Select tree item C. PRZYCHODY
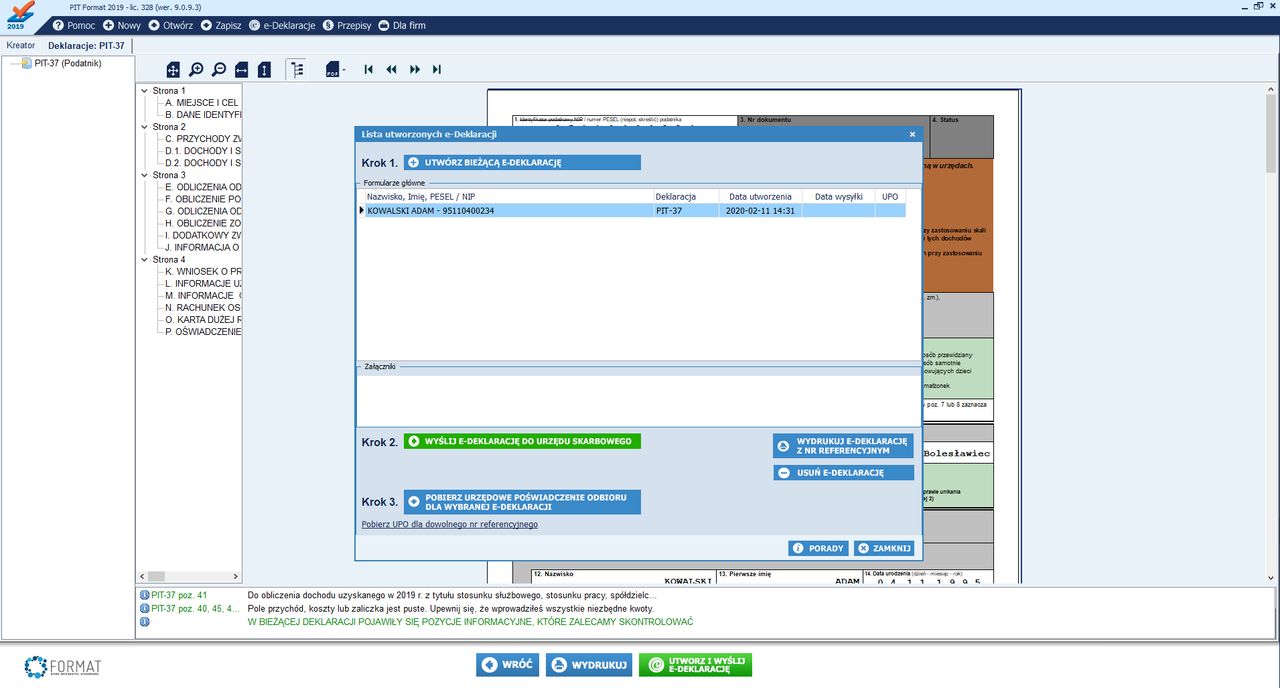Screen dimensions: 1280x688 (x=203, y=139)
